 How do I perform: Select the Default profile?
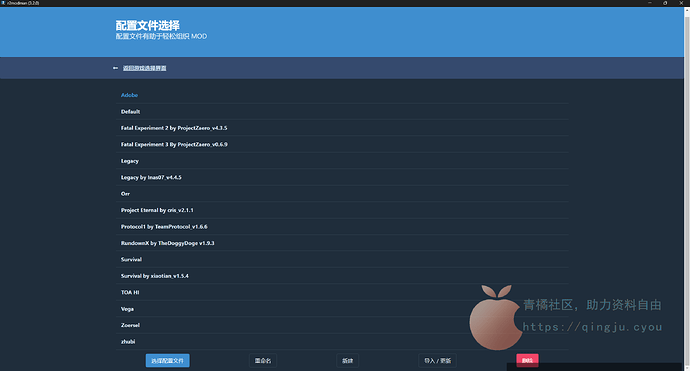pyautogui.click(x=342, y=112)
